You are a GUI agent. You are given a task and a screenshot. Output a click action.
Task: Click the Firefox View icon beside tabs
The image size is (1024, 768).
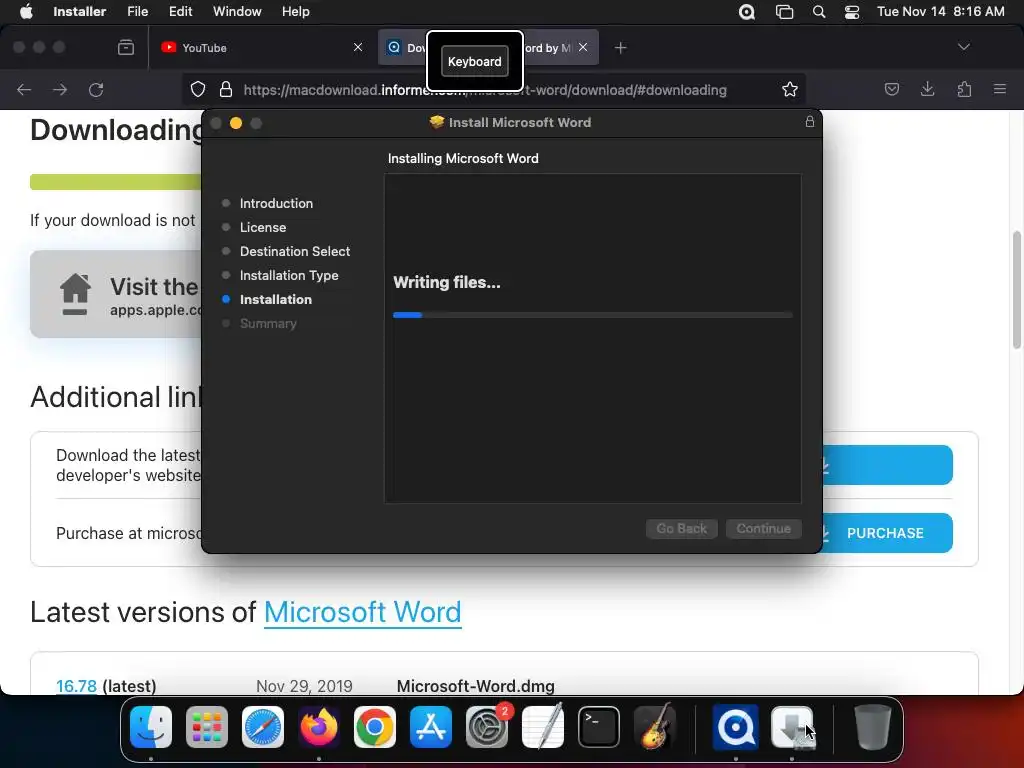pos(126,47)
